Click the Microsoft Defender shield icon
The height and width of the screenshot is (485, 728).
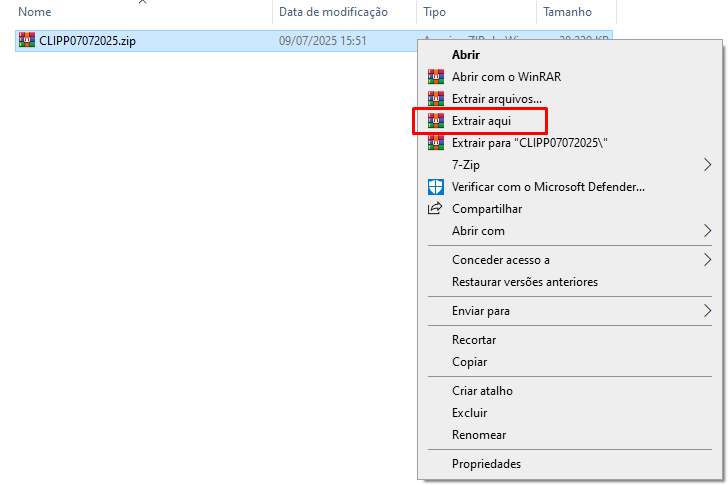click(435, 187)
